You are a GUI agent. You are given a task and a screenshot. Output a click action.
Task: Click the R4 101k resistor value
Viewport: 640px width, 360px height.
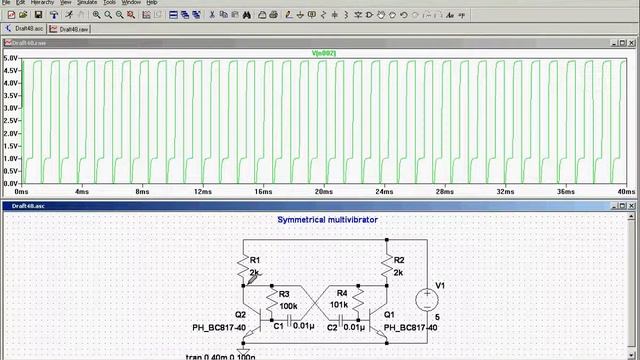click(338, 304)
